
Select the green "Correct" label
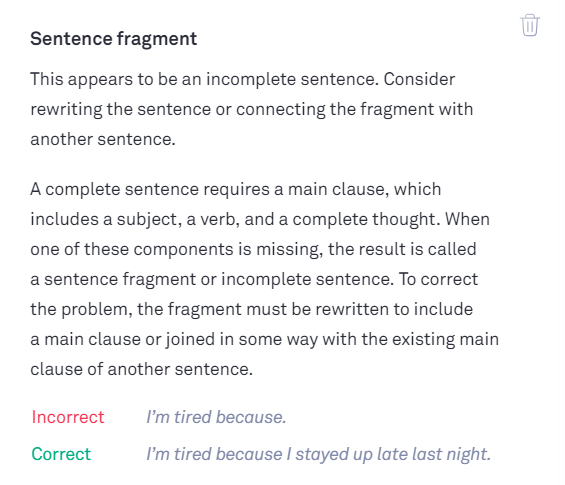(61, 454)
